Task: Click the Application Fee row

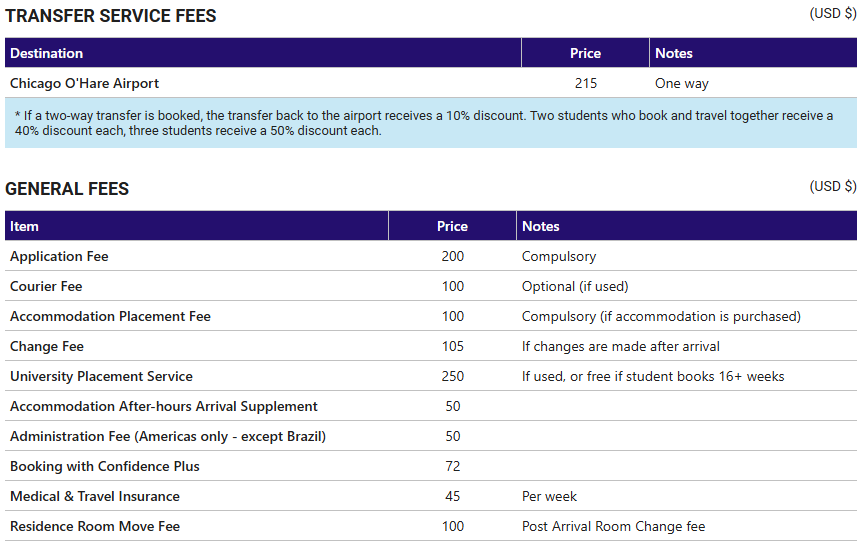Action: (431, 256)
